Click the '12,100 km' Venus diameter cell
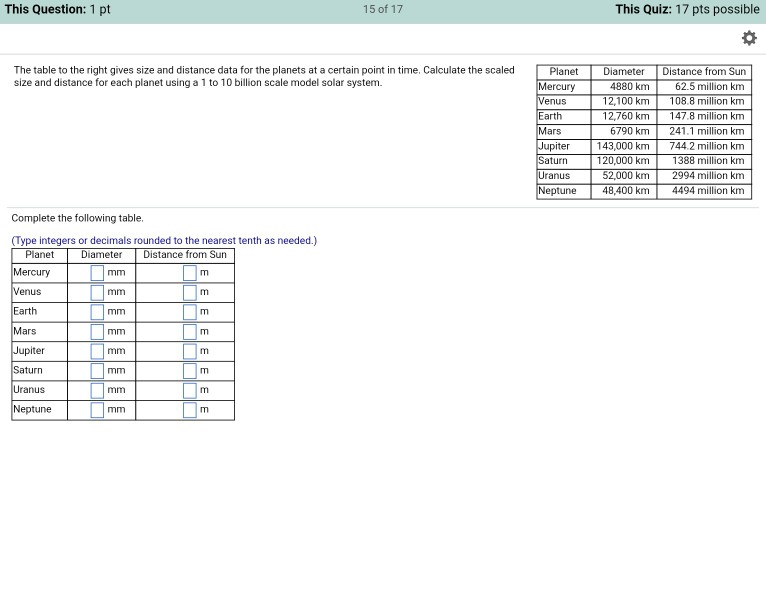 624,101
